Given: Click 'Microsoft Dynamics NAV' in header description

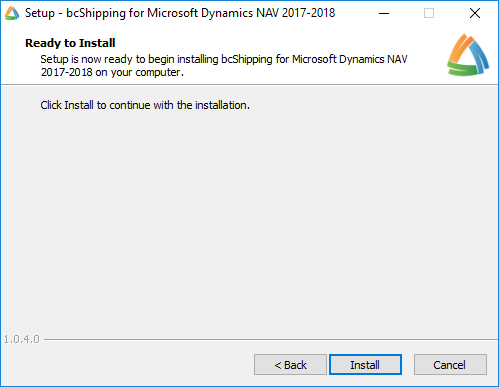Looking at the screenshot, I should (x=350, y=59).
